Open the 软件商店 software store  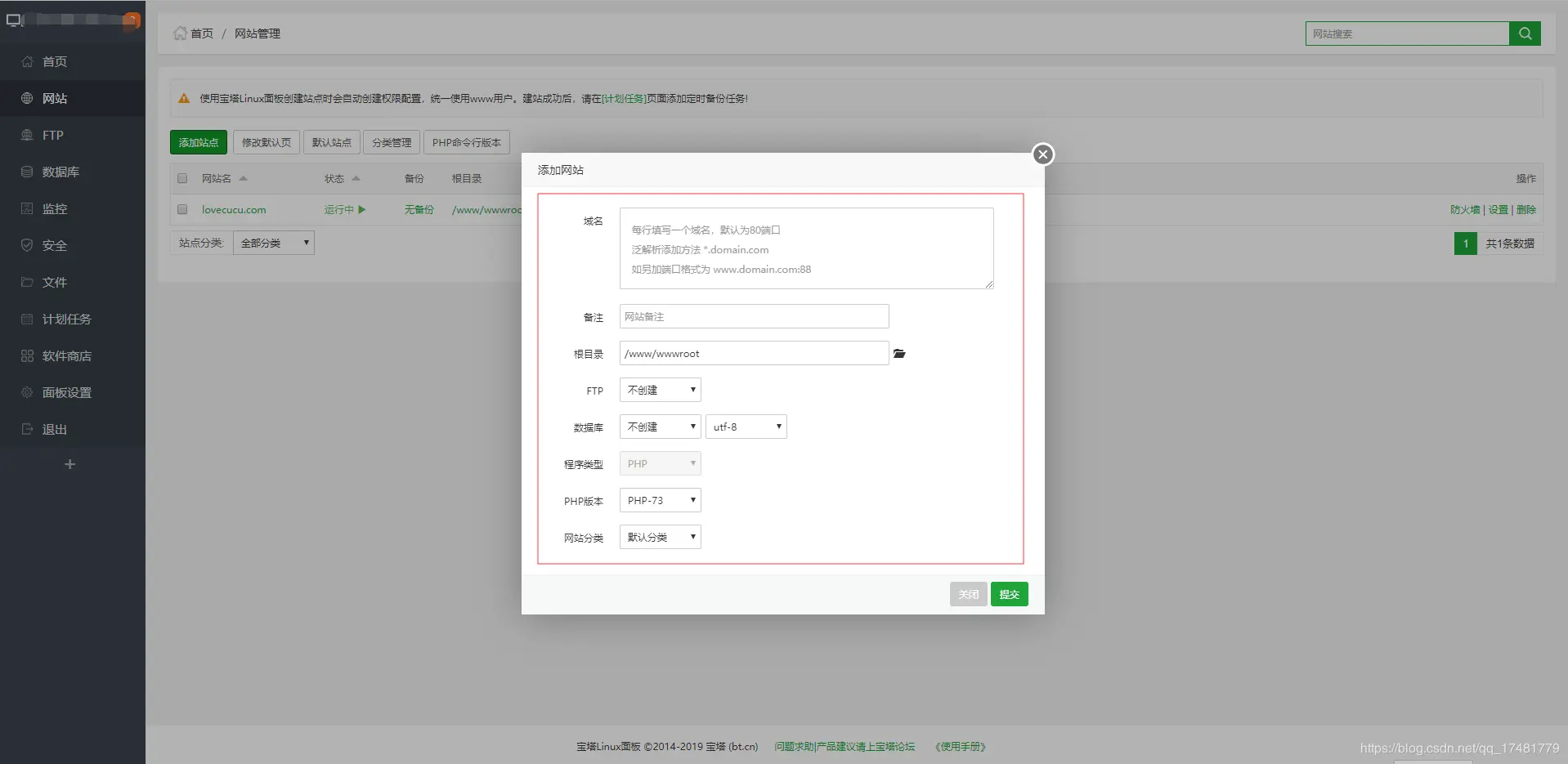[x=68, y=355]
